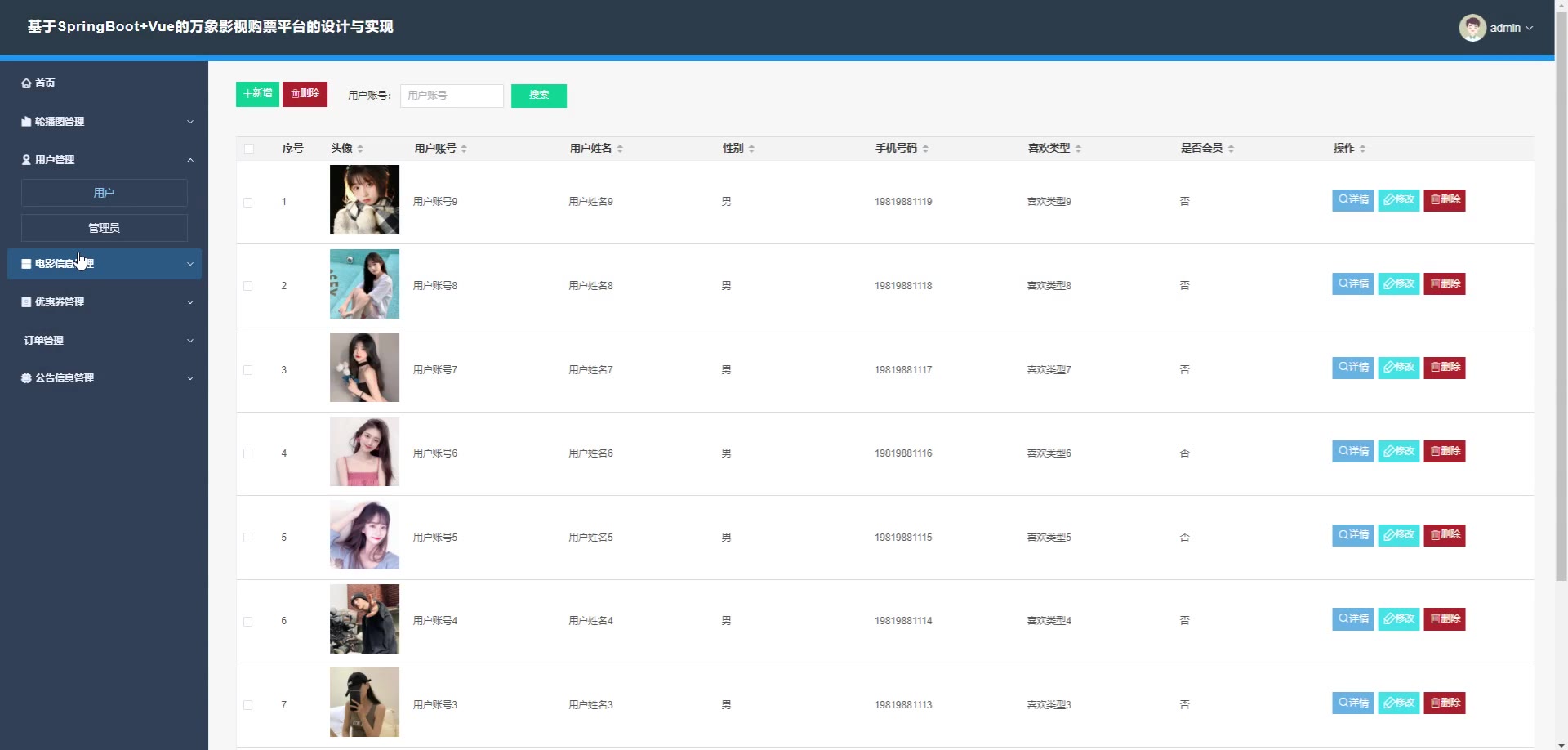1568x750 pixels.
Task: Open the 订单管理 menu label
Action: [44, 341]
